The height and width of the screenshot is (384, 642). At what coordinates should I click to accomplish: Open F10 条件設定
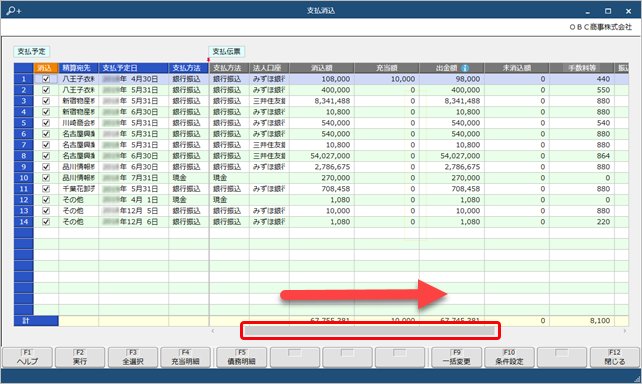(509, 357)
